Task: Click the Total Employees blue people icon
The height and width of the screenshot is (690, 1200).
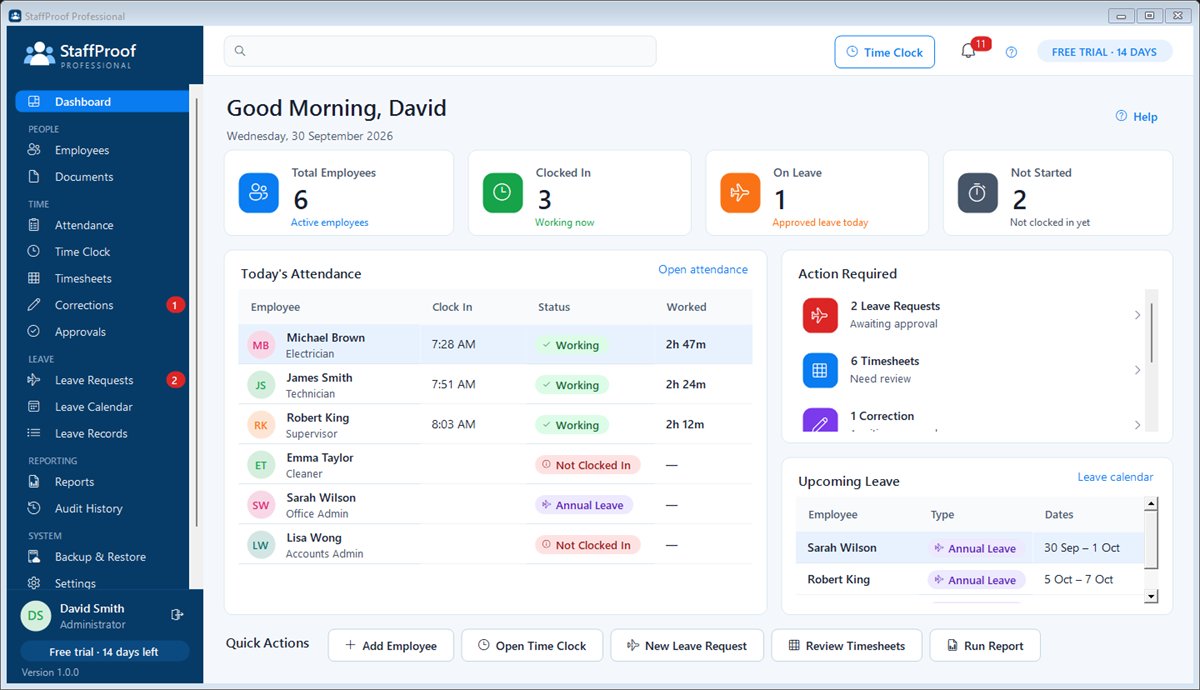Action: tap(258, 192)
